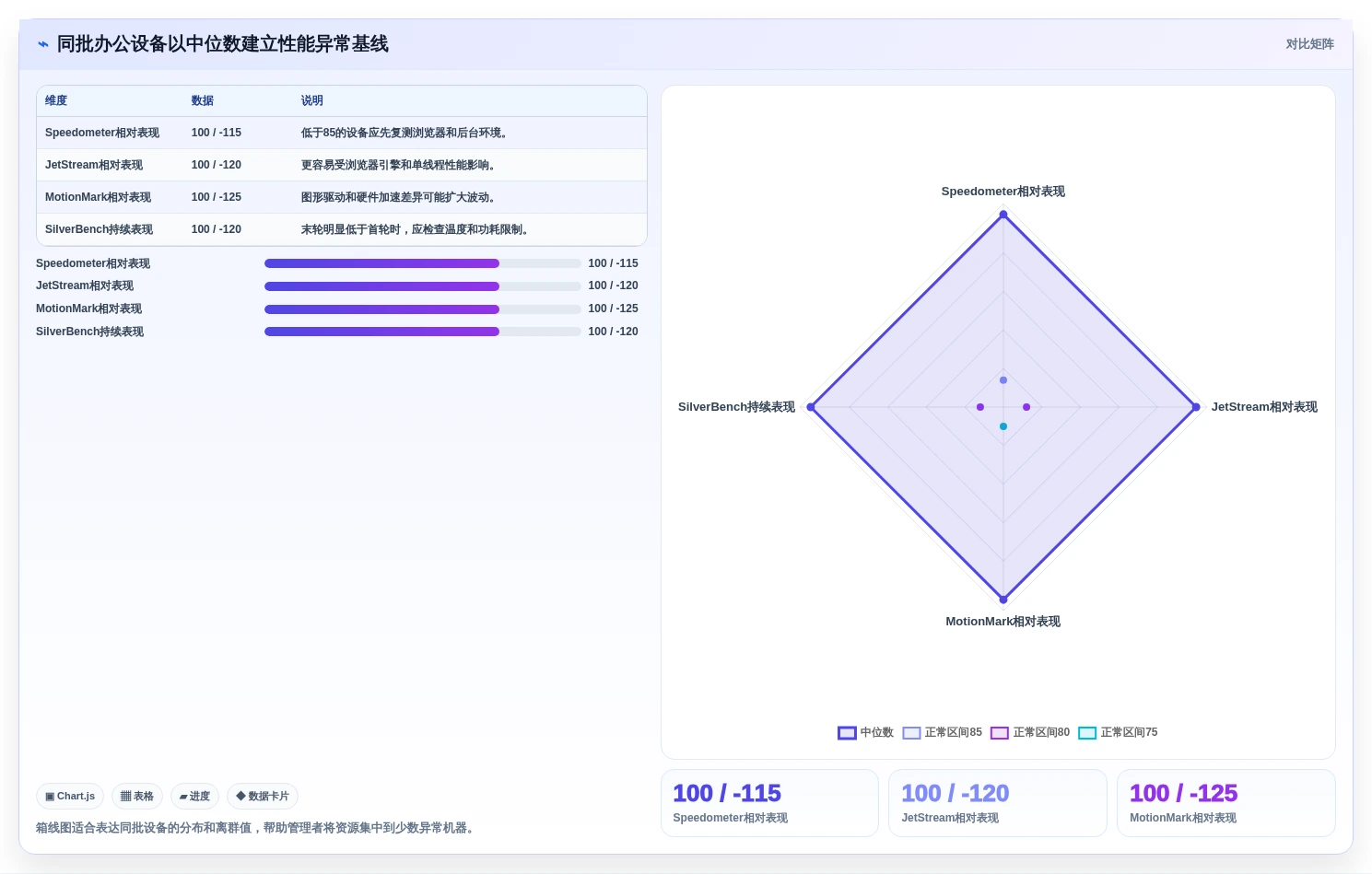1372x874 pixels.
Task: Toggle the 正常区间85 legend item
Action: click(x=942, y=732)
